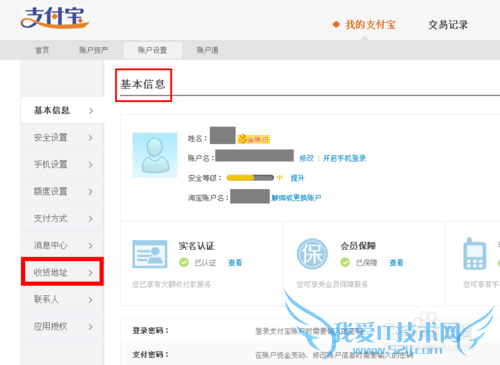Click 查看 under 会员保障
This screenshot has width=500, height=365.
[x=396, y=263]
